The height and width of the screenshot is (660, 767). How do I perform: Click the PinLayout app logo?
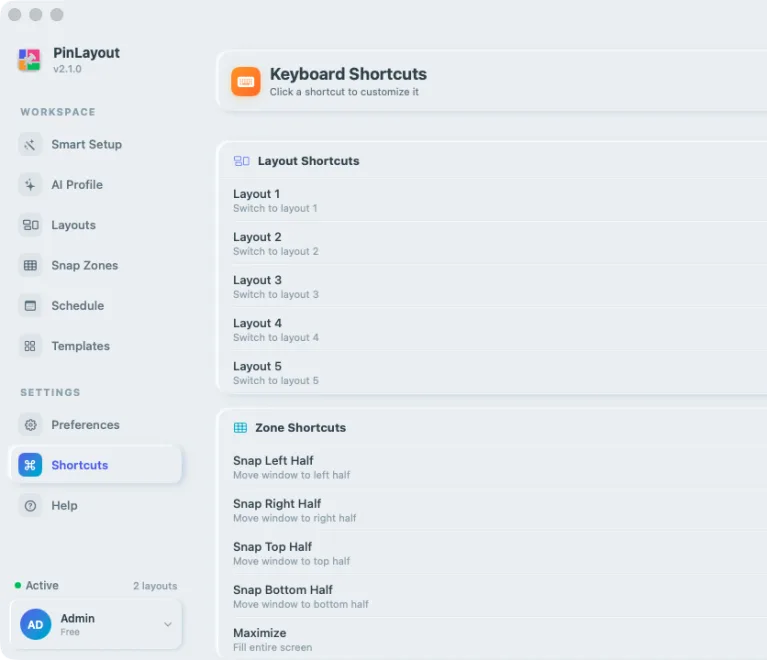[x=29, y=60]
